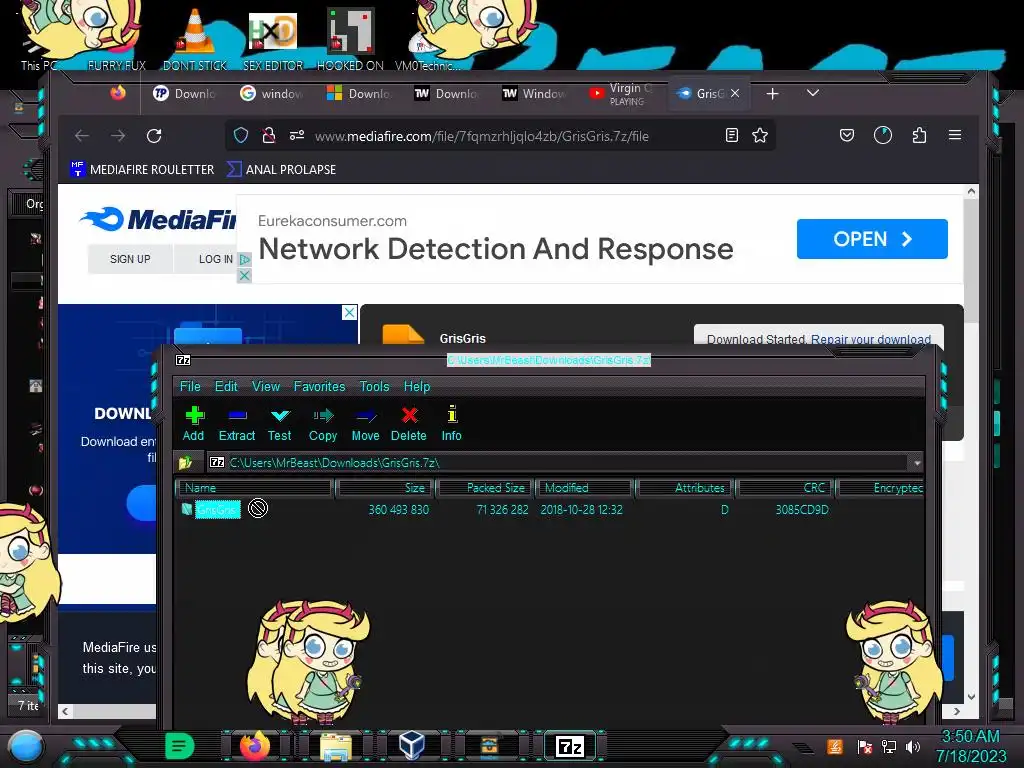Run the Test tool in 7-Zip
1024x768 pixels.
tap(280, 424)
